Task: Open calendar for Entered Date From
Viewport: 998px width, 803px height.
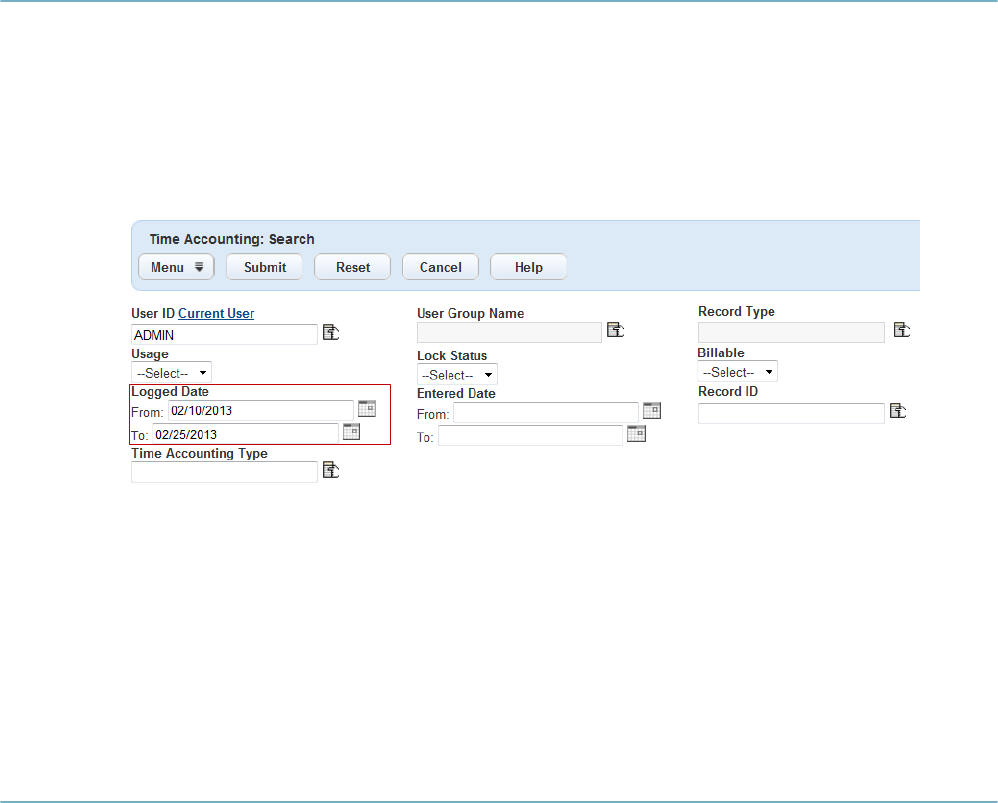Action: click(652, 410)
